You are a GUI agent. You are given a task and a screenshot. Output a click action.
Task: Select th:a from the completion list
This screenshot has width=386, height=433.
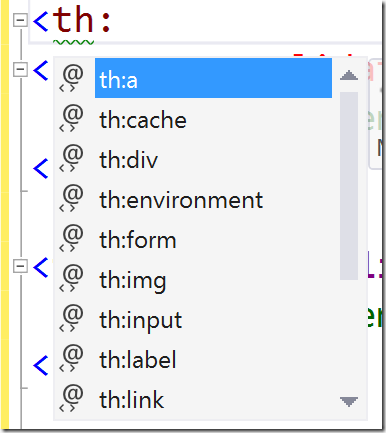click(213, 78)
